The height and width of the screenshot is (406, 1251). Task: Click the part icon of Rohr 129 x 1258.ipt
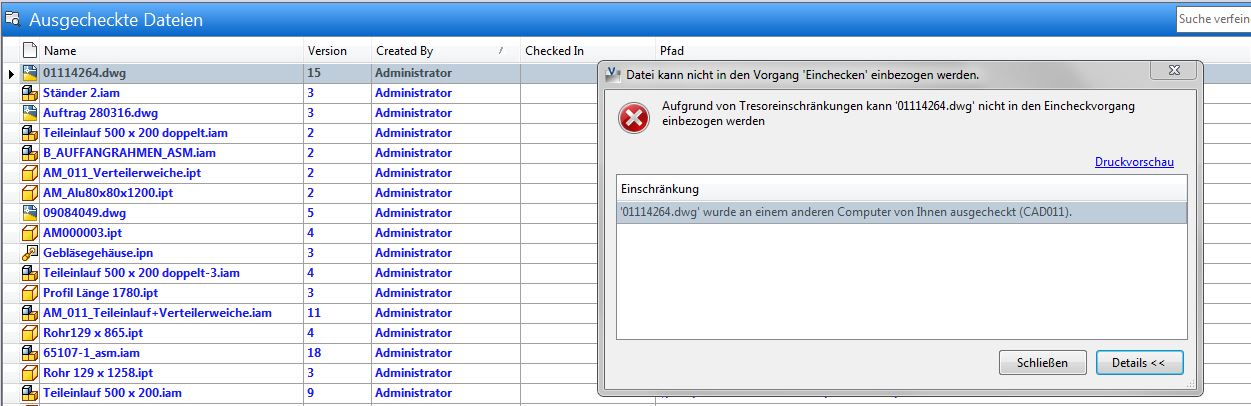pos(30,373)
